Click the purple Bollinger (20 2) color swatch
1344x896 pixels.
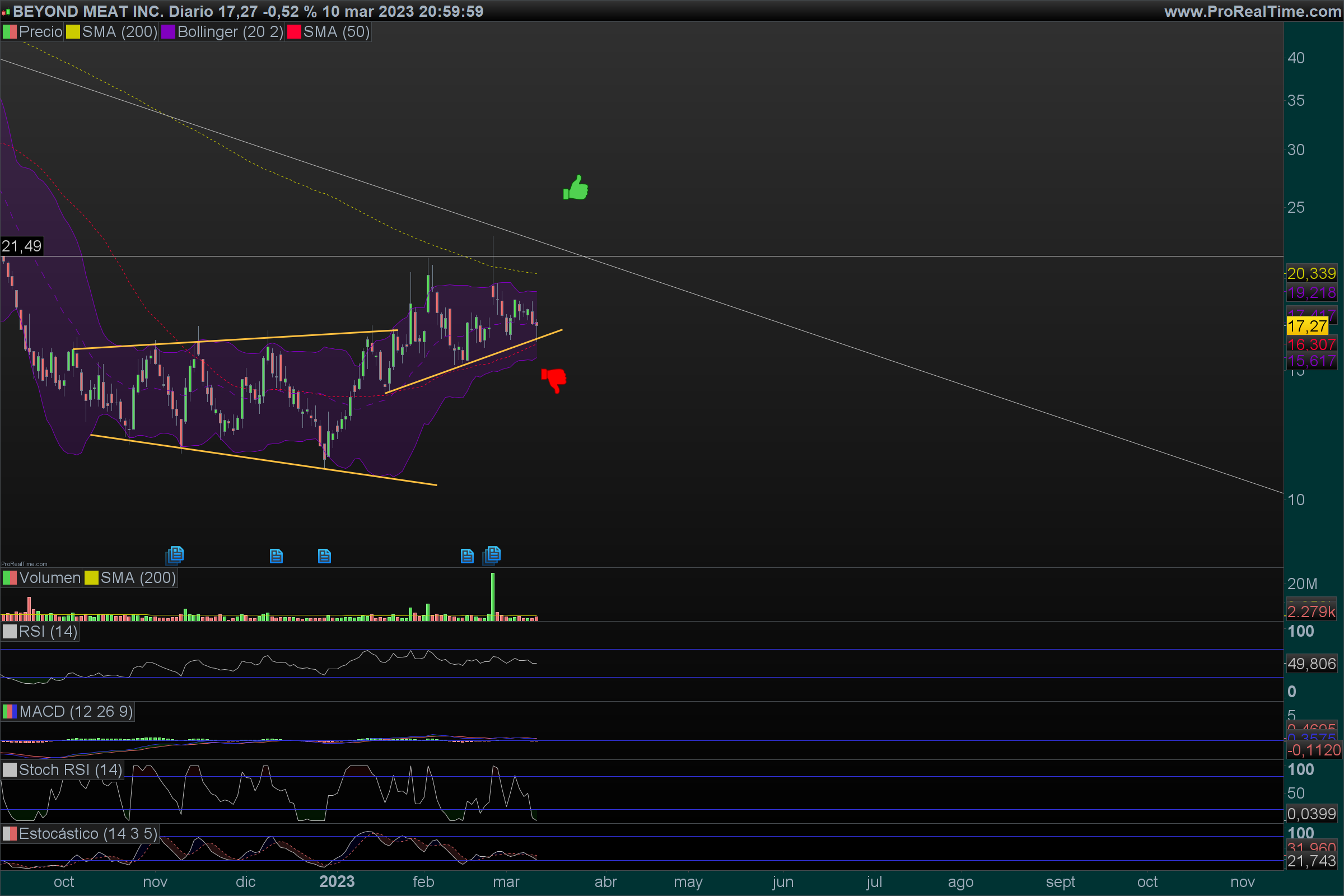point(168,32)
